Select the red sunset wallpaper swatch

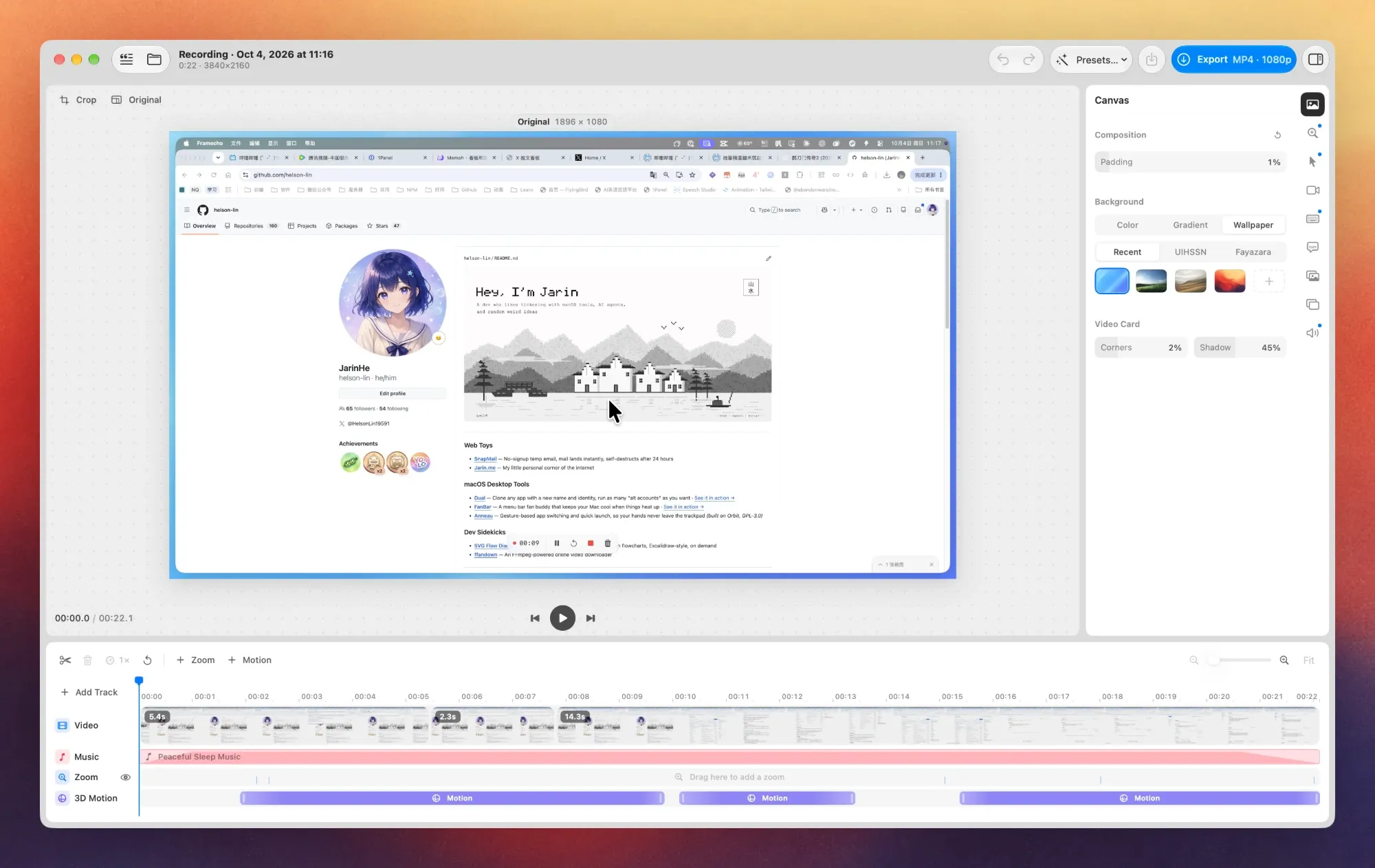pos(1229,280)
